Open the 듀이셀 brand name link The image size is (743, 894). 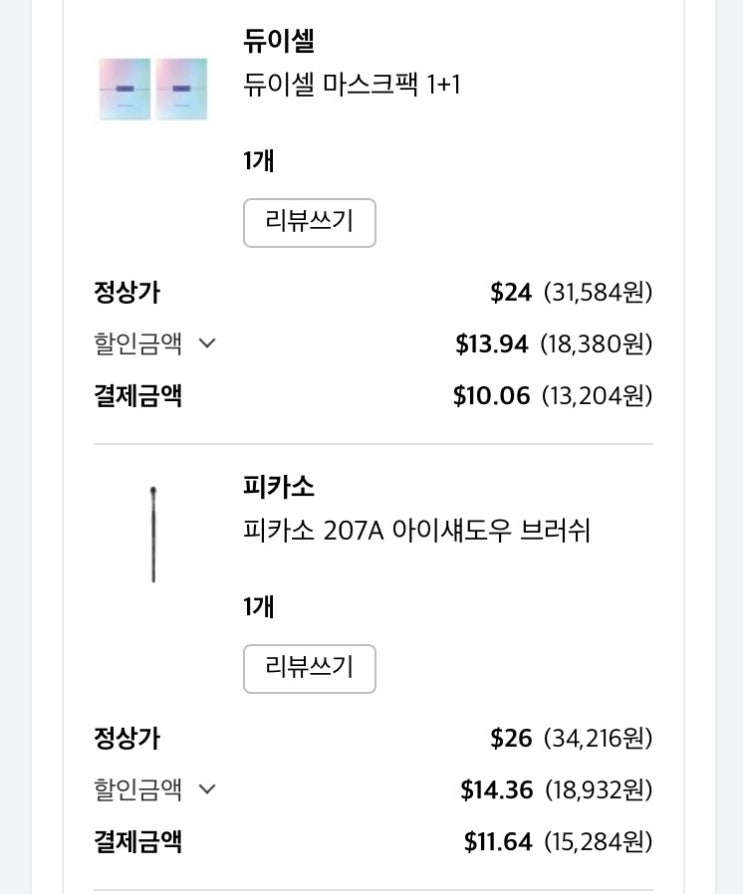point(279,42)
